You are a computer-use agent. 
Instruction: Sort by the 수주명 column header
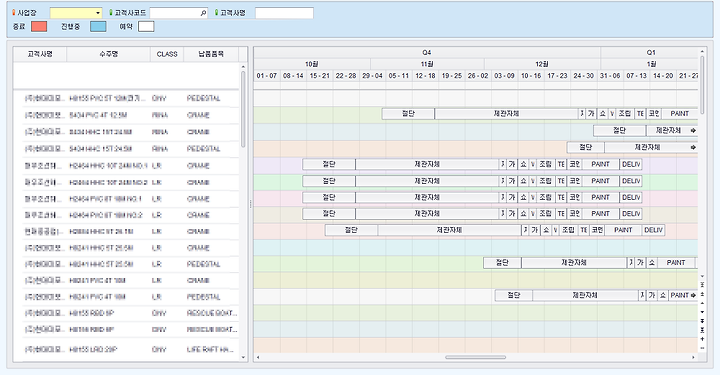pyautogui.click(x=108, y=54)
